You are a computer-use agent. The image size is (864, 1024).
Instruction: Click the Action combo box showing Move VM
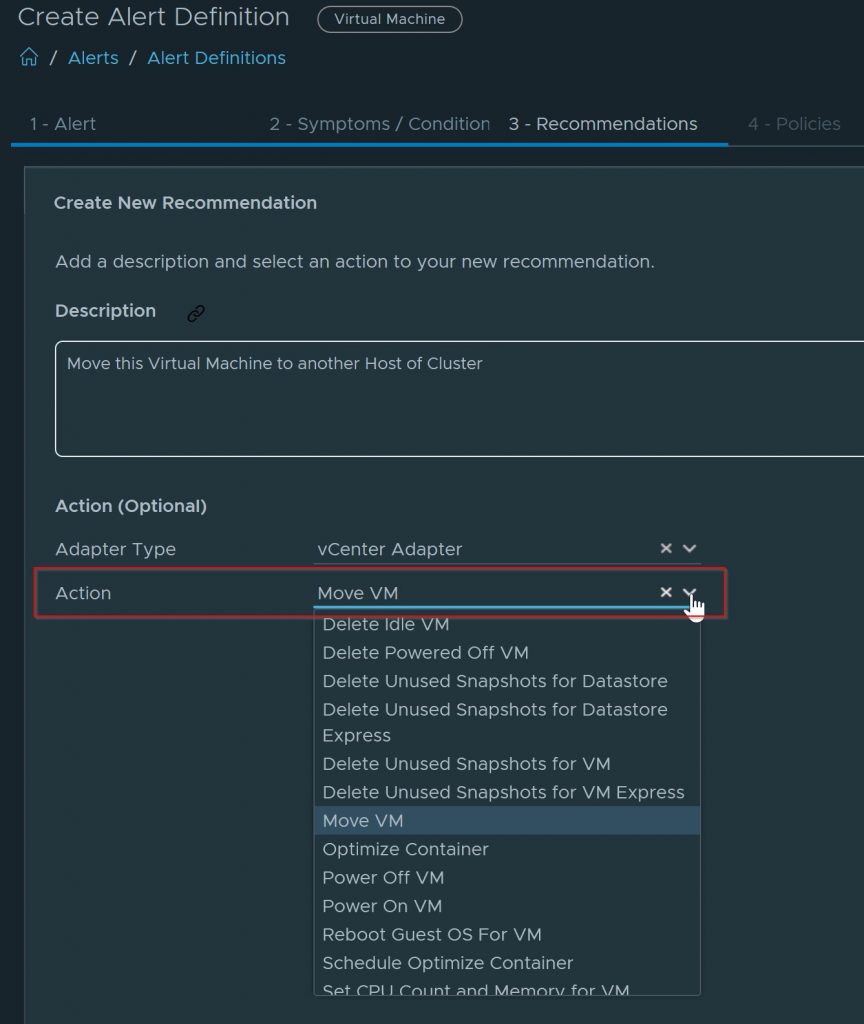click(x=480, y=593)
